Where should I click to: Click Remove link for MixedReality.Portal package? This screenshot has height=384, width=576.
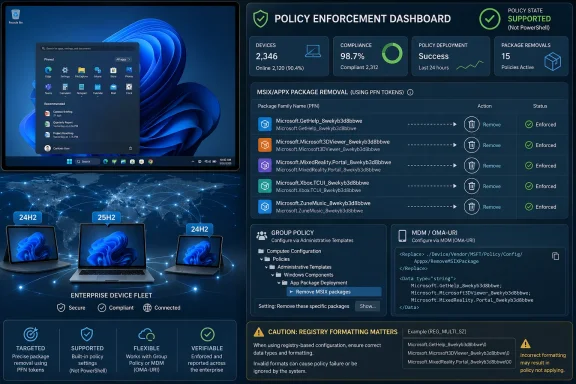492,166
